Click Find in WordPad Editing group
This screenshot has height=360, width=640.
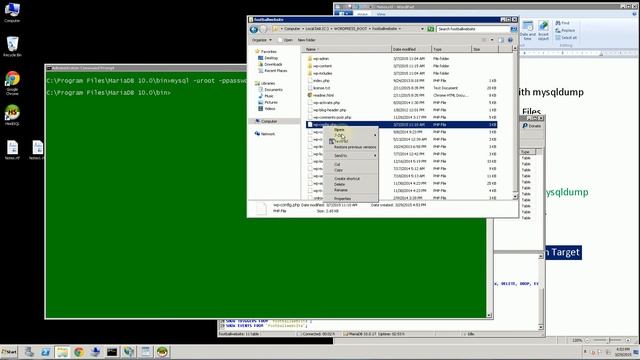click(x=562, y=23)
